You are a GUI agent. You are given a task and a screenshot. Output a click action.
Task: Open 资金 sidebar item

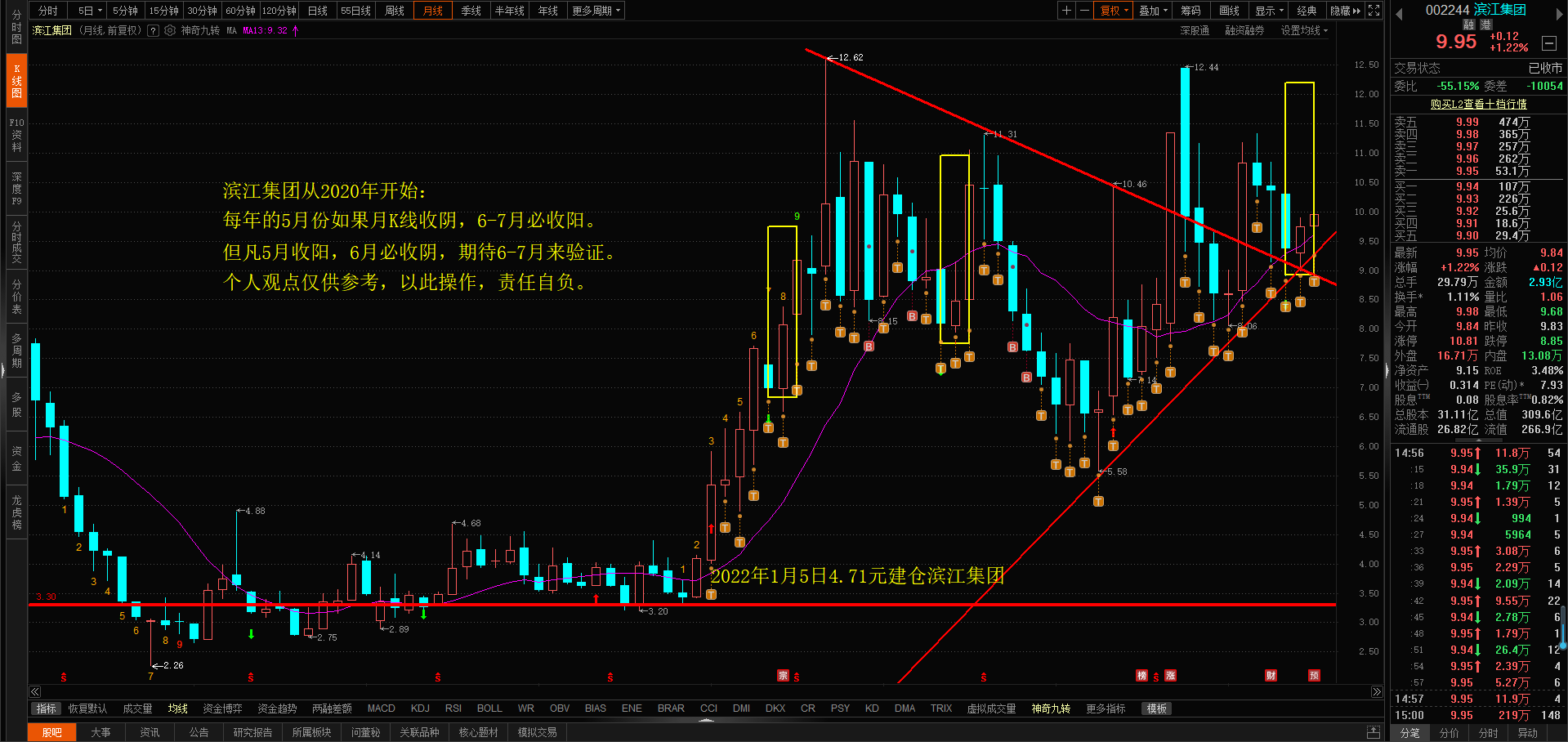tap(16, 458)
